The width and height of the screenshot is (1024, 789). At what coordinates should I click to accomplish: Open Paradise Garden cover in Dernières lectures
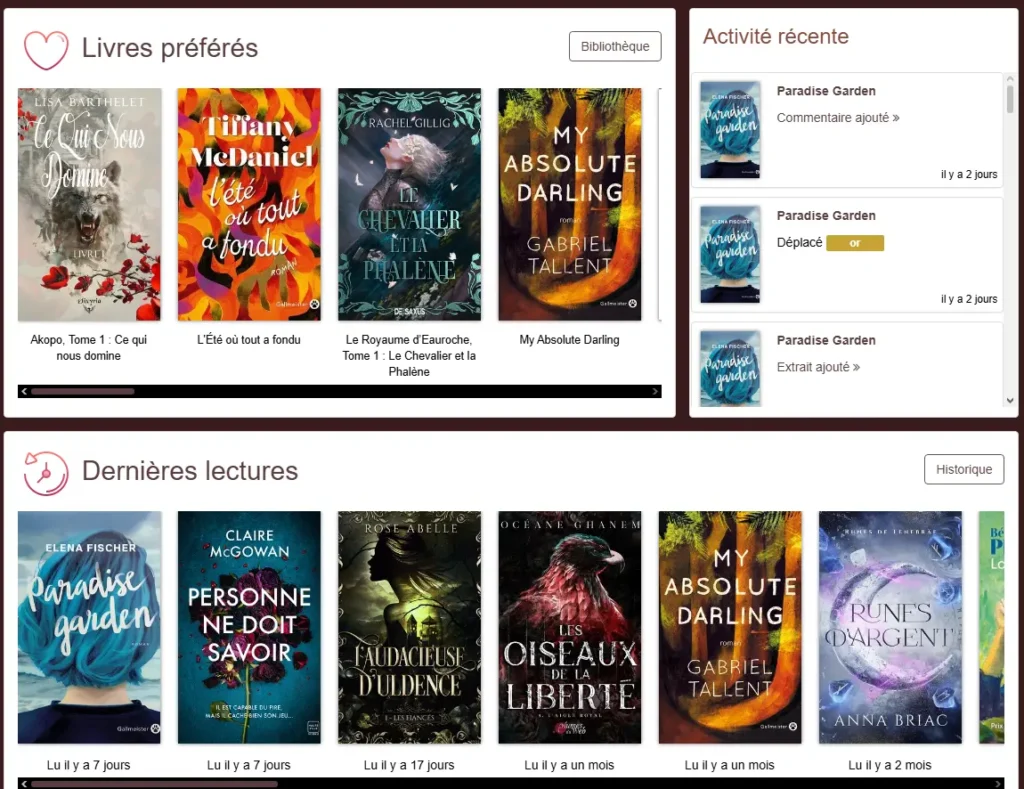point(89,627)
